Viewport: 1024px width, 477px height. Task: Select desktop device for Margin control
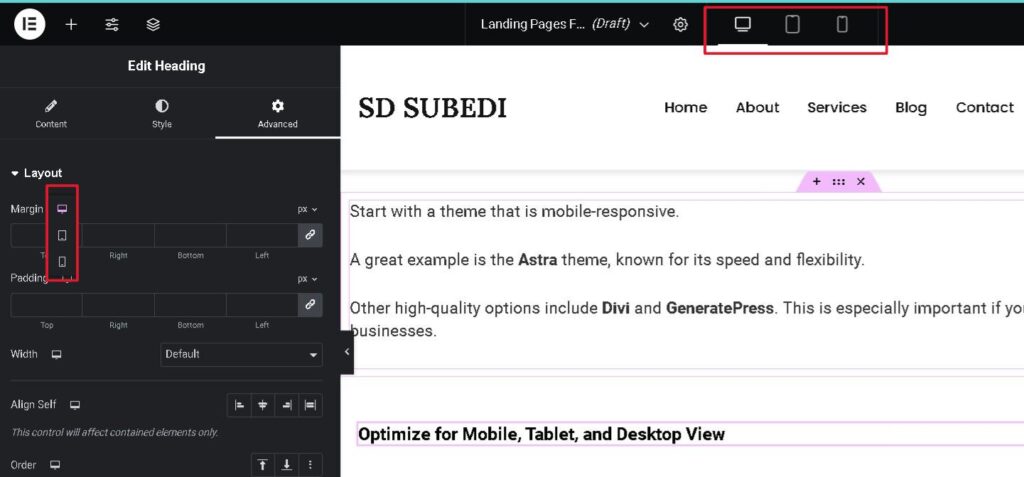click(x=62, y=208)
